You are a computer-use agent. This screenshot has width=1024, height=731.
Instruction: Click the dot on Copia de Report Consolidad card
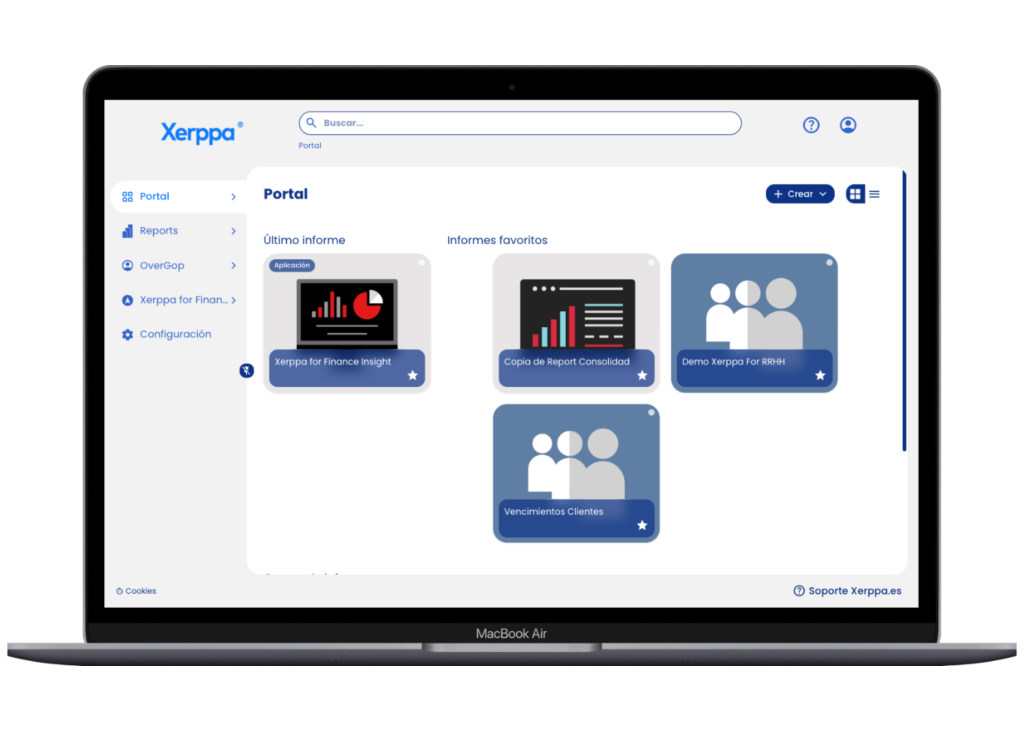coord(651,263)
